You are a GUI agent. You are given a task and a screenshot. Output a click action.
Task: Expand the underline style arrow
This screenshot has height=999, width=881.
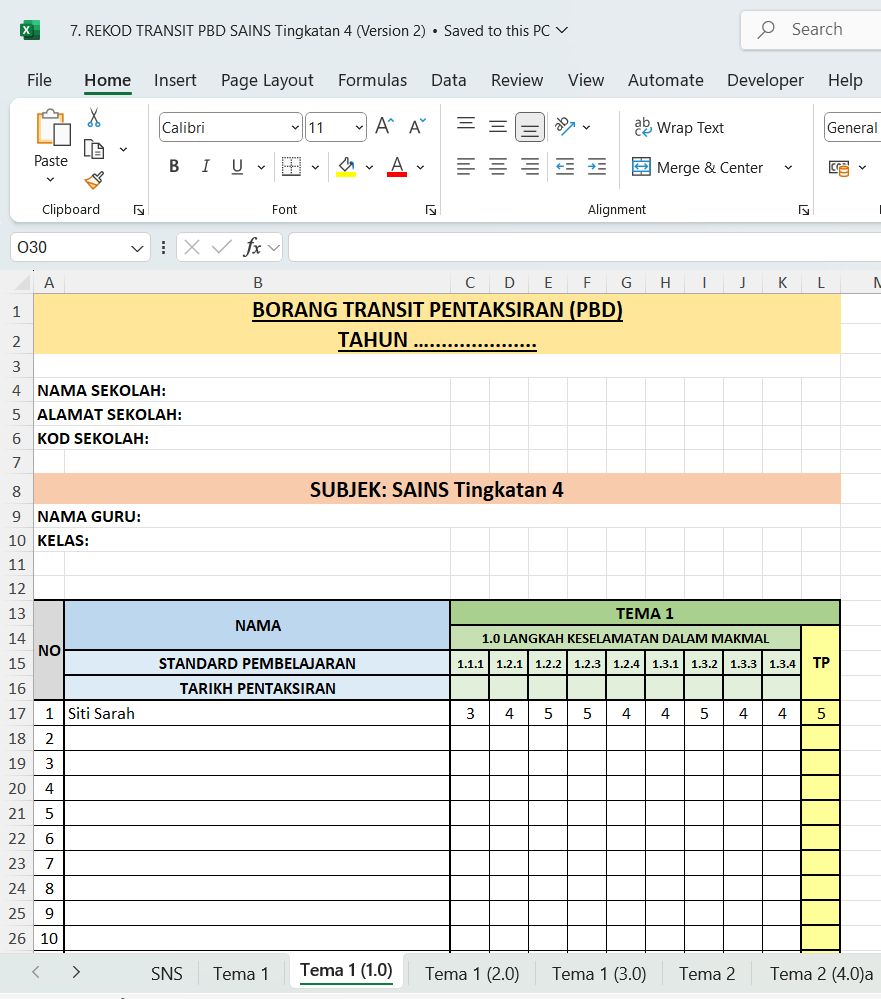(261, 167)
